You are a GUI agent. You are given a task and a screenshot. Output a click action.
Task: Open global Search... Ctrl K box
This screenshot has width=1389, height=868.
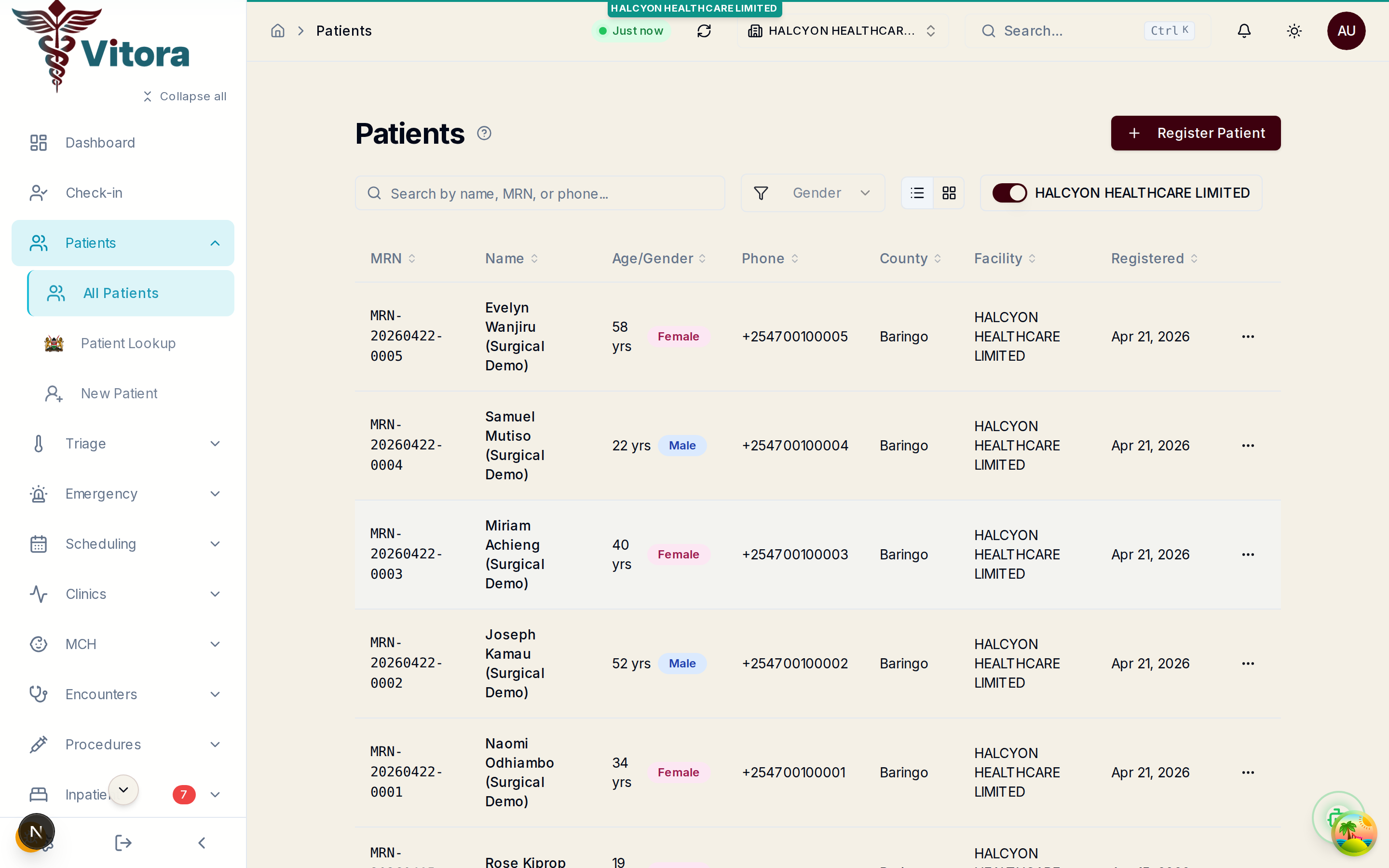click(1088, 31)
